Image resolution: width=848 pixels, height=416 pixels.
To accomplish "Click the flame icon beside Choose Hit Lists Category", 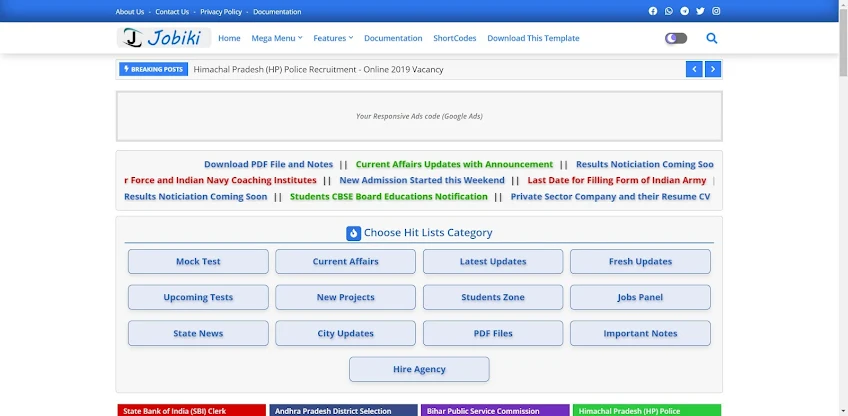I will coord(353,233).
